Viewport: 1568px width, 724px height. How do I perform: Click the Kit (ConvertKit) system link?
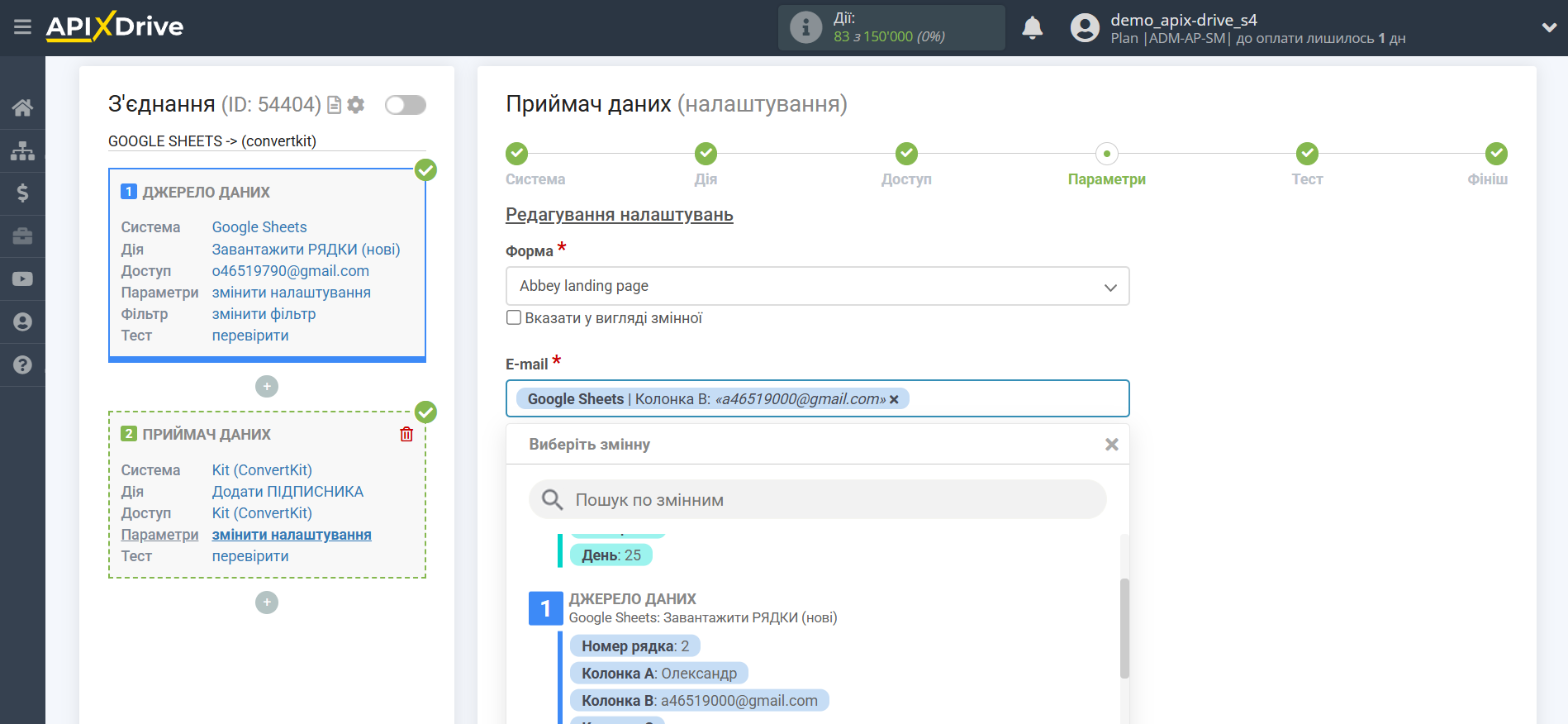262,470
